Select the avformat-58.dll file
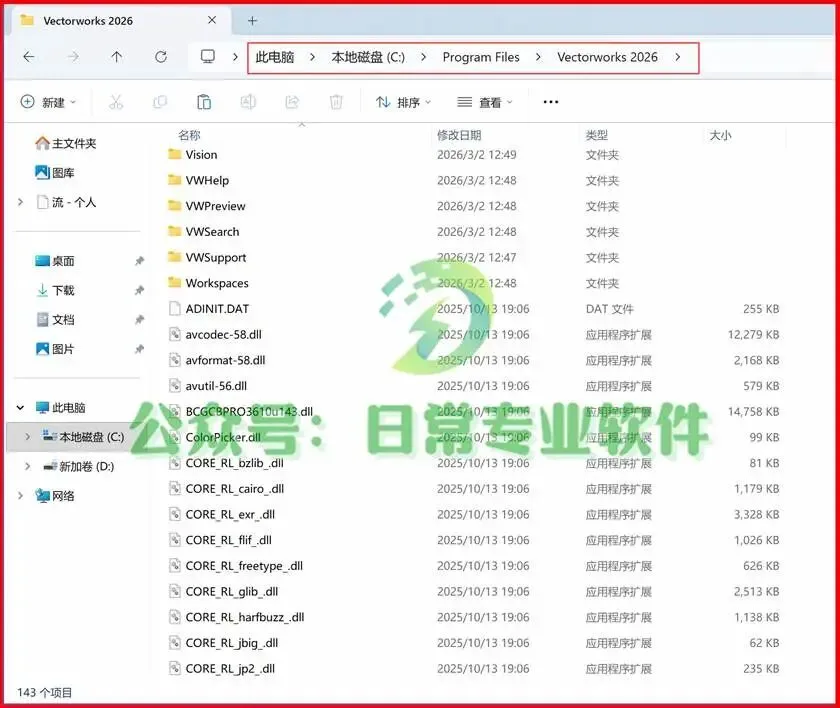Viewport: 840px width, 708px height. pyautogui.click(x=216, y=360)
